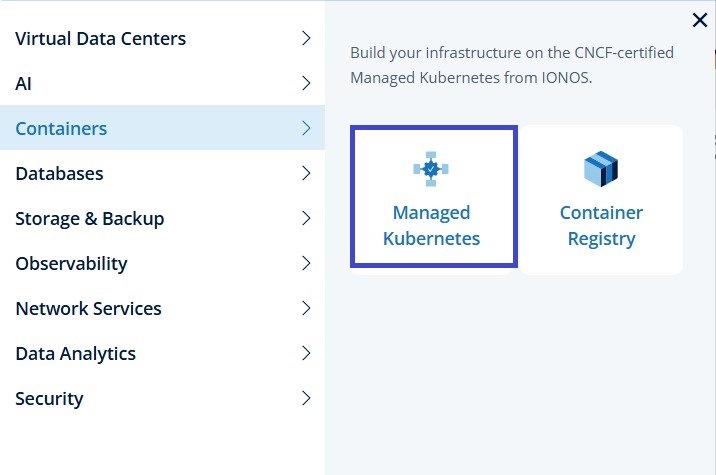716x475 pixels.
Task: Select the AI menu item
Action: coord(25,84)
